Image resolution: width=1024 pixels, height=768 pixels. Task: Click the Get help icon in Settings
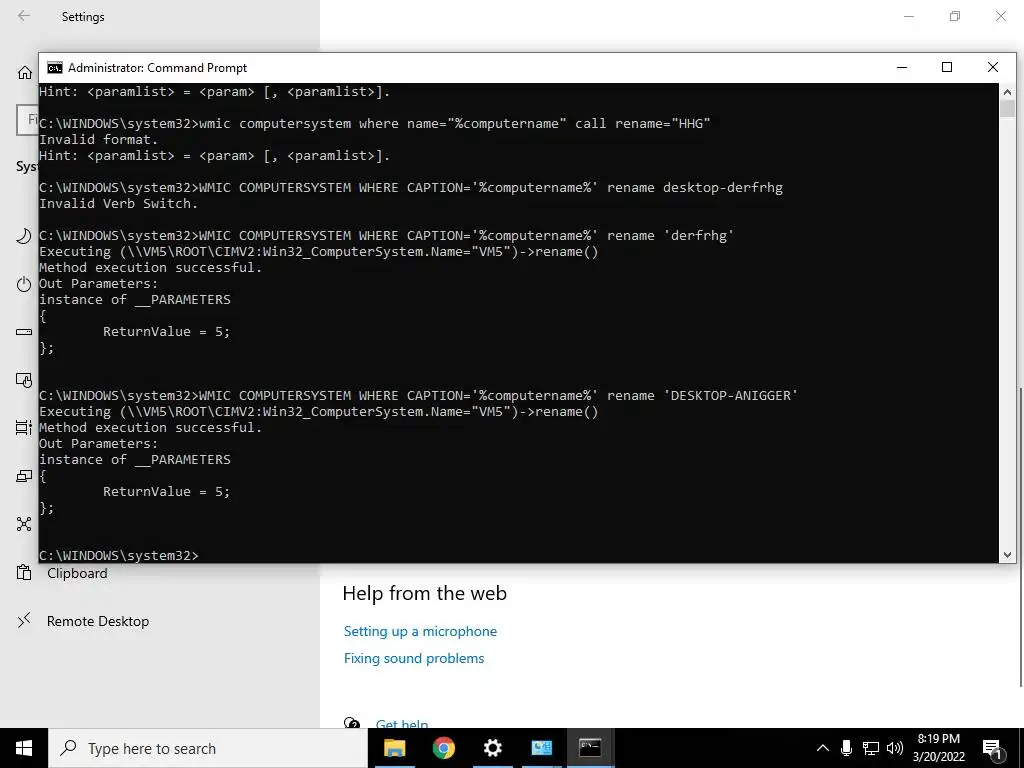point(351,724)
